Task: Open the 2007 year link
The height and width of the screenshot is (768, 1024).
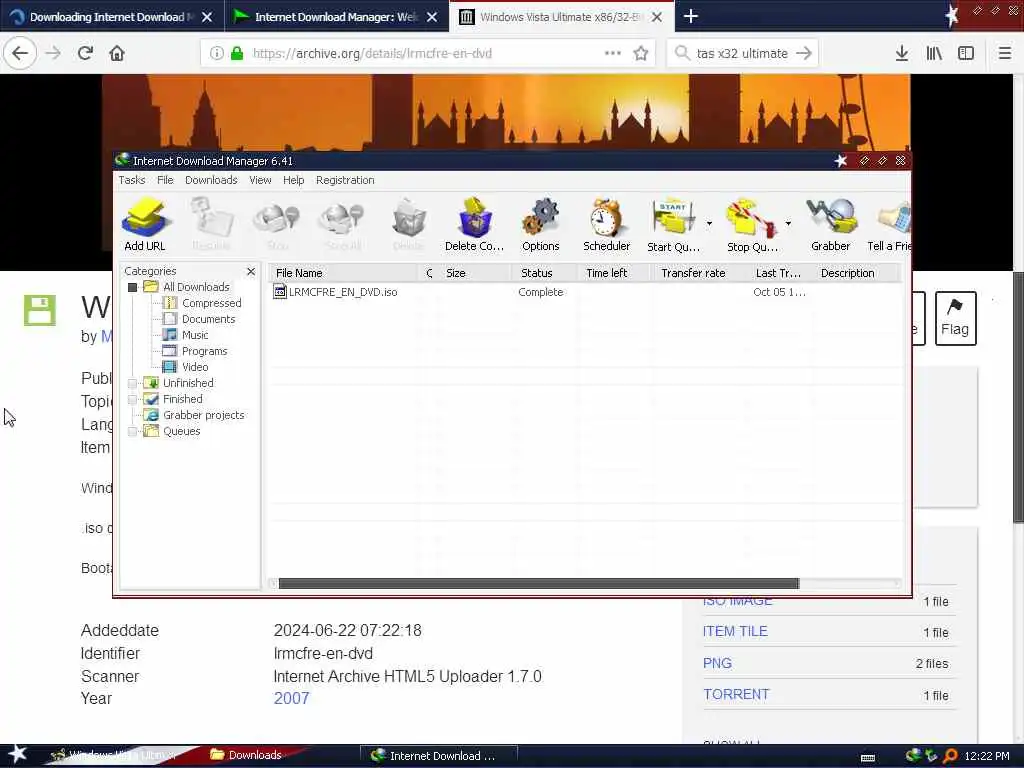Action: [x=291, y=698]
